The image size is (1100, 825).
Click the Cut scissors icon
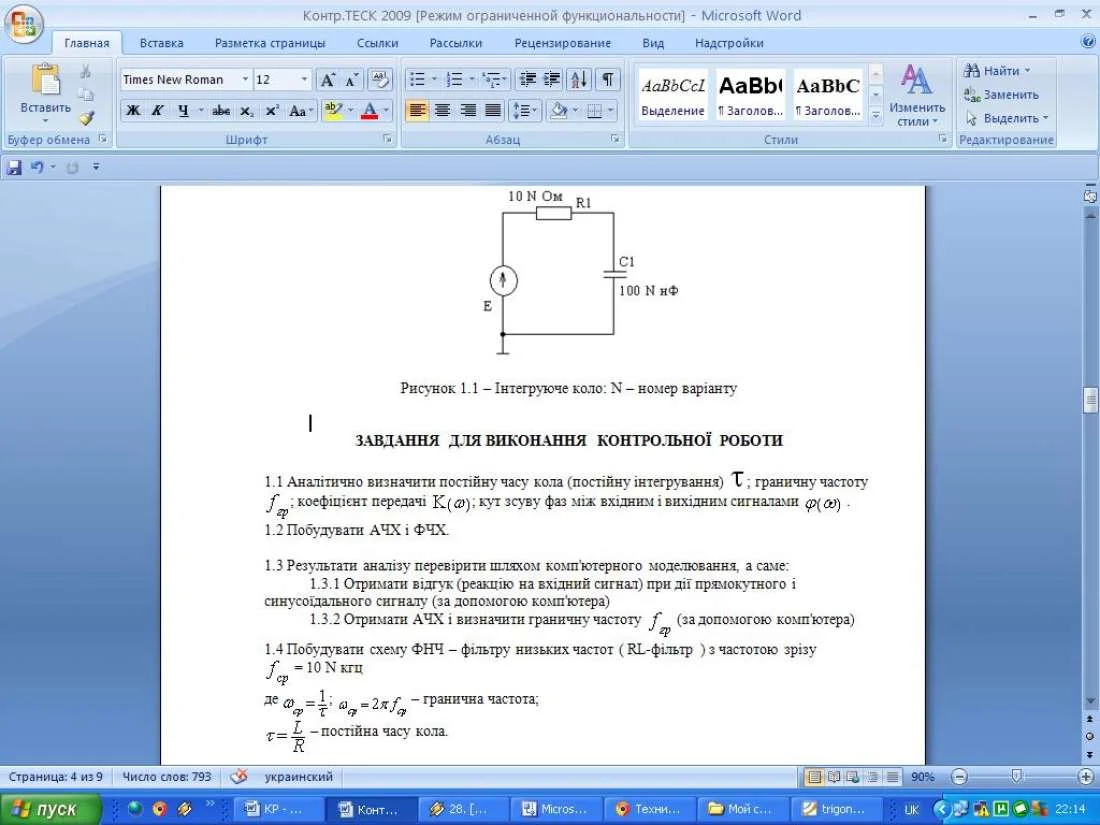[x=86, y=72]
